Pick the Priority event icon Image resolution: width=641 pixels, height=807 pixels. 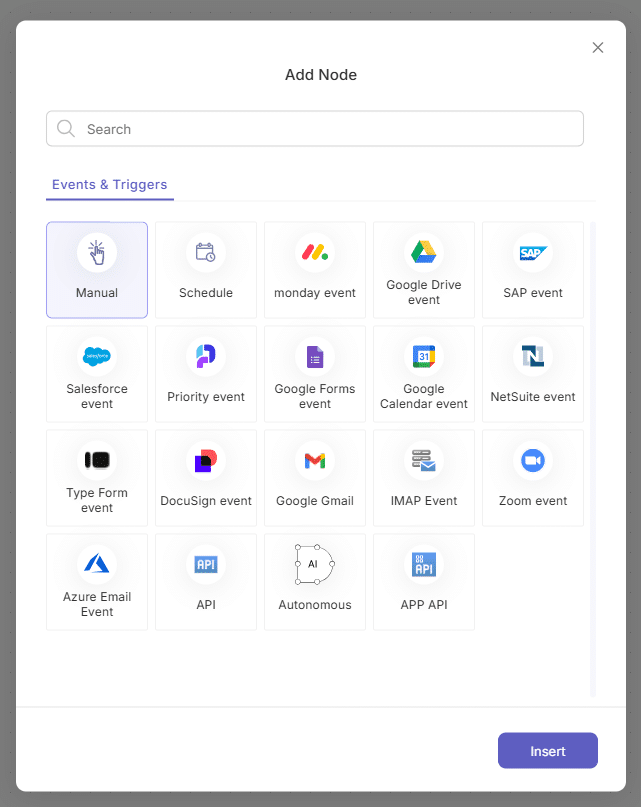click(x=205, y=356)
